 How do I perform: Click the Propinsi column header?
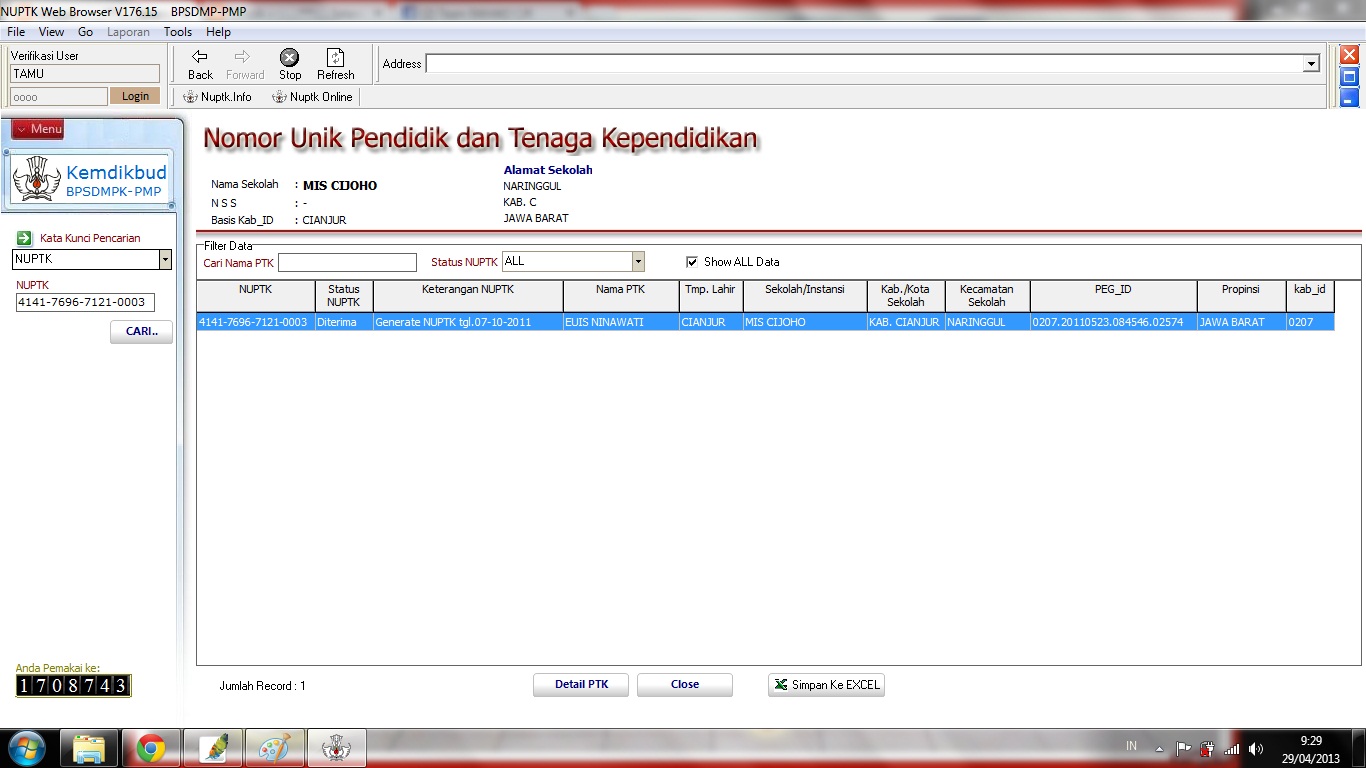1241,296
